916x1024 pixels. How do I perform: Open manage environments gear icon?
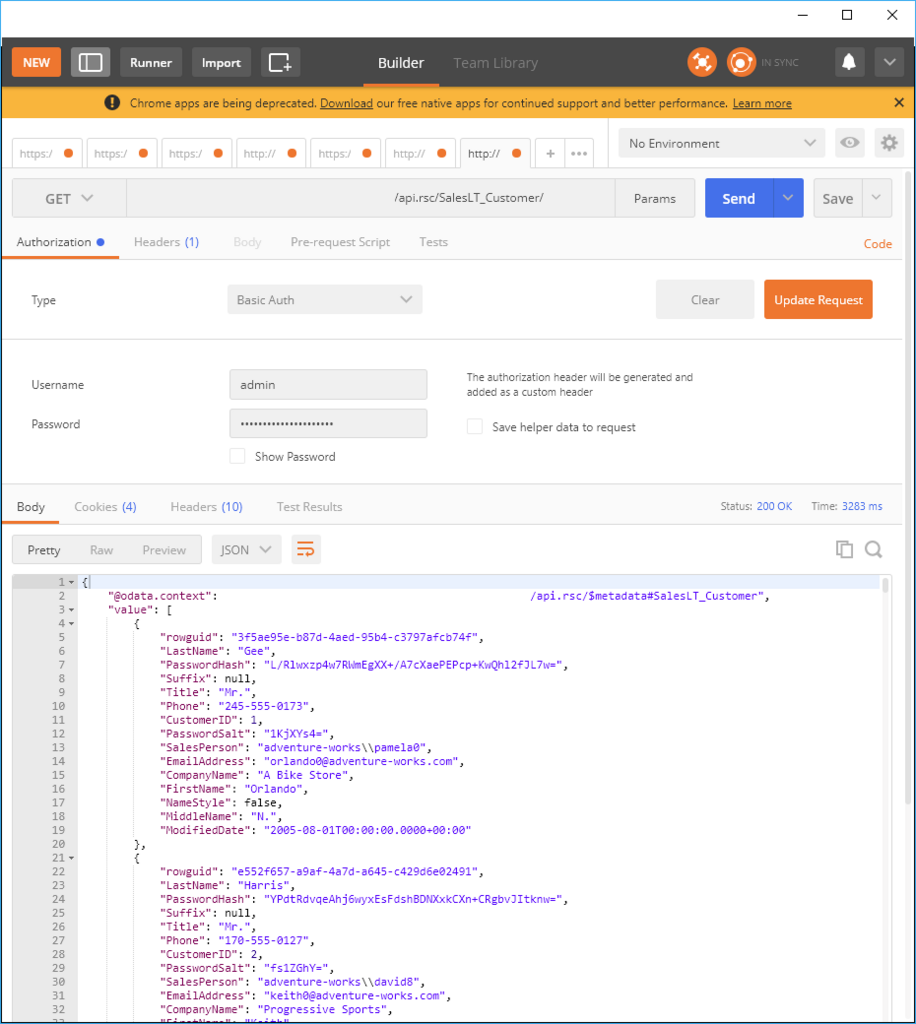889,143
